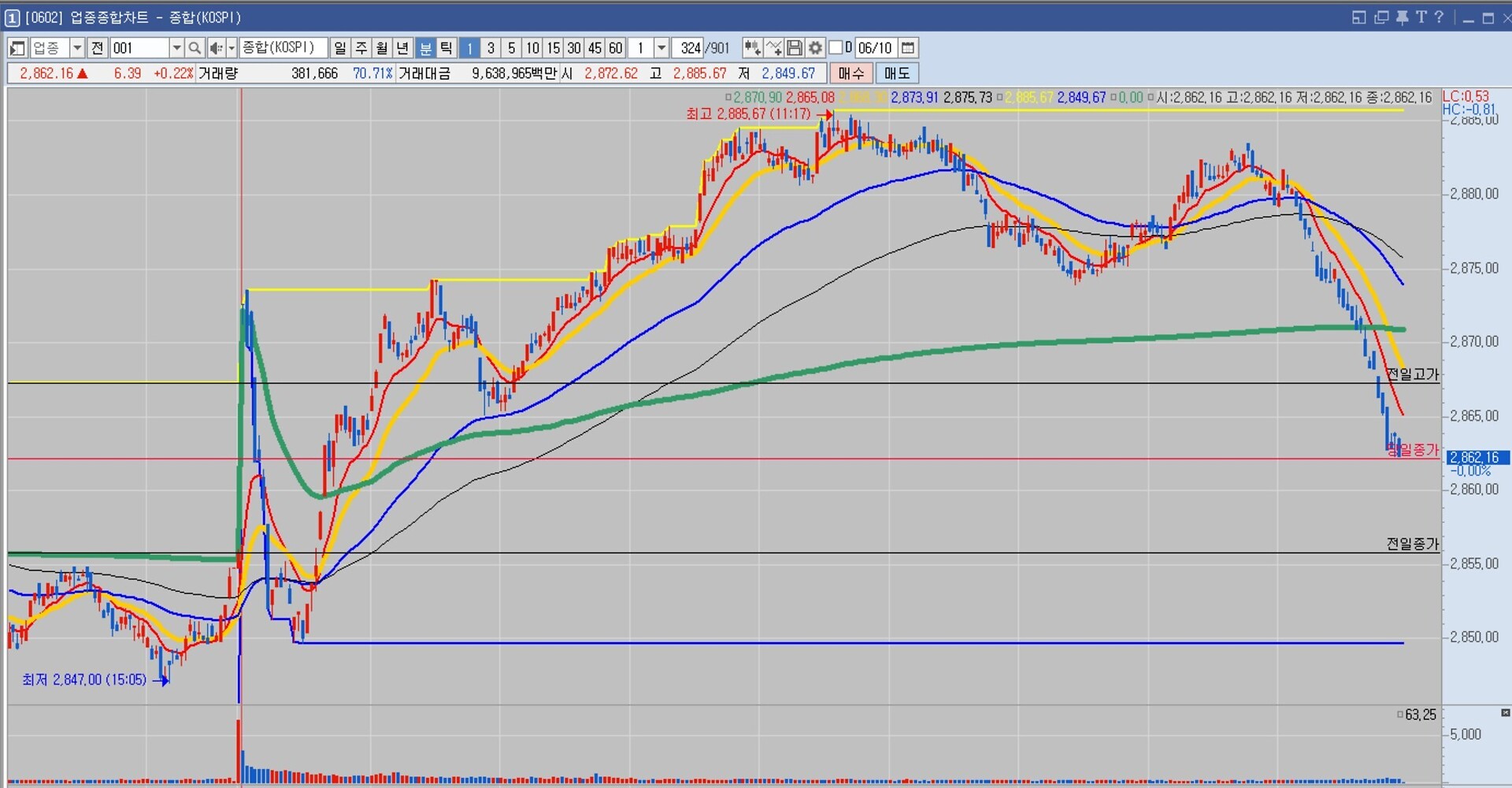Toggle the checkbox next to date 06/10
This screenshot has height=788, width=1512.
click(x=836, y=48)
